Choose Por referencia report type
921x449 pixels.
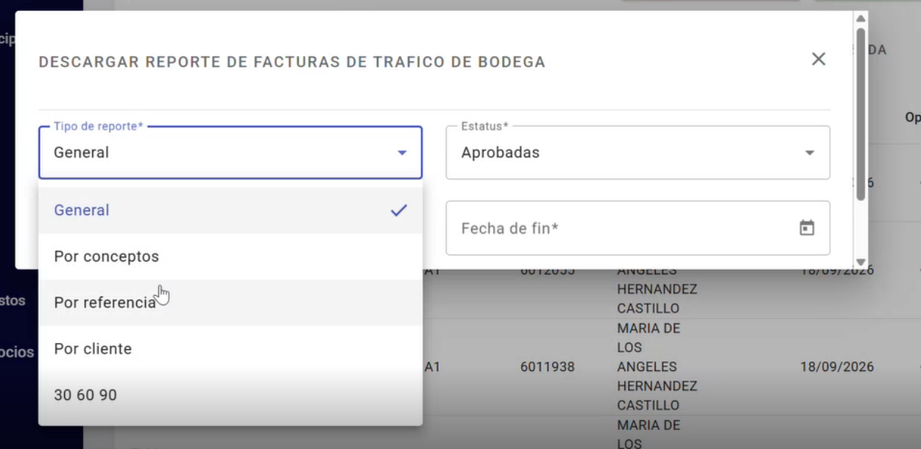point(230,303)
